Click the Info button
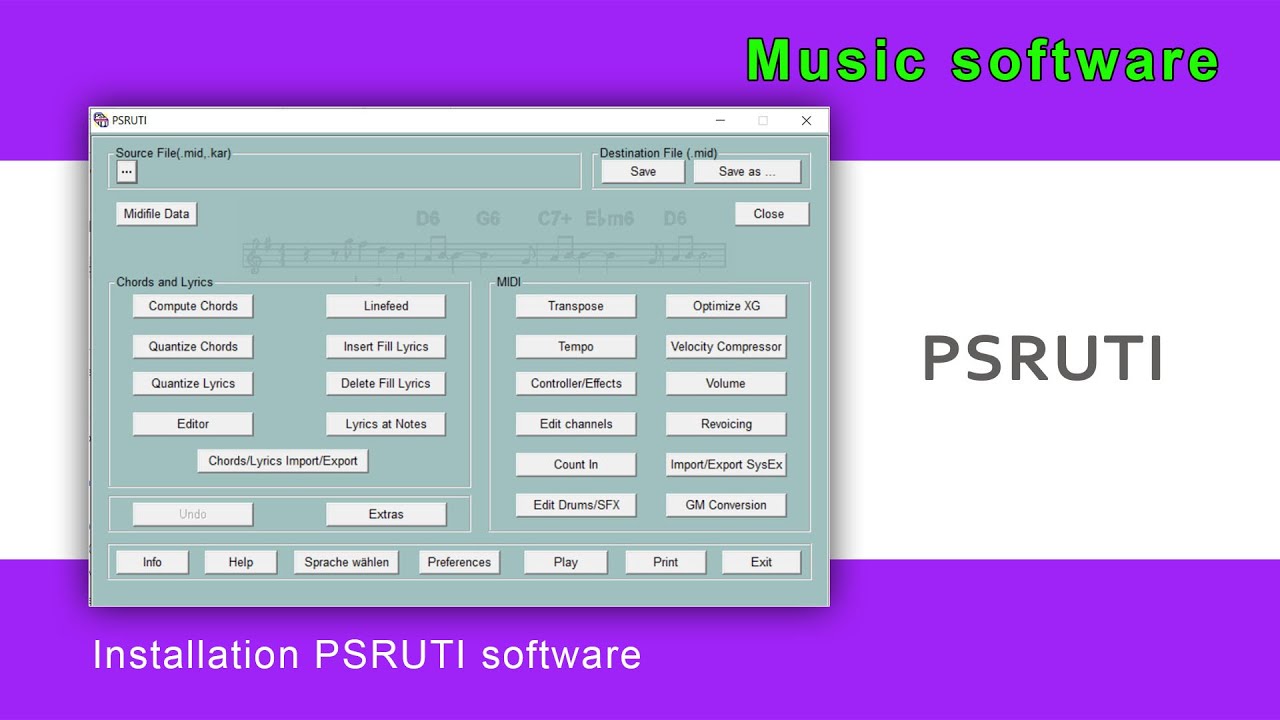This screenshot has width=1280, height=720. click(x=152, y=562)
